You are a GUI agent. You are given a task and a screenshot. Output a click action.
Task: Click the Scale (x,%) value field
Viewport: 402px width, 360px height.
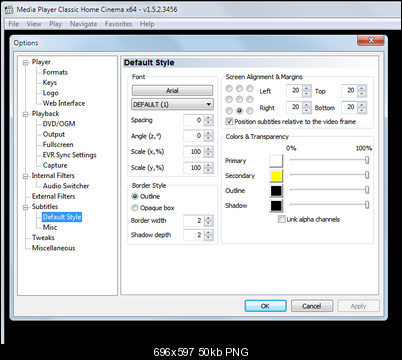(194, 152)
